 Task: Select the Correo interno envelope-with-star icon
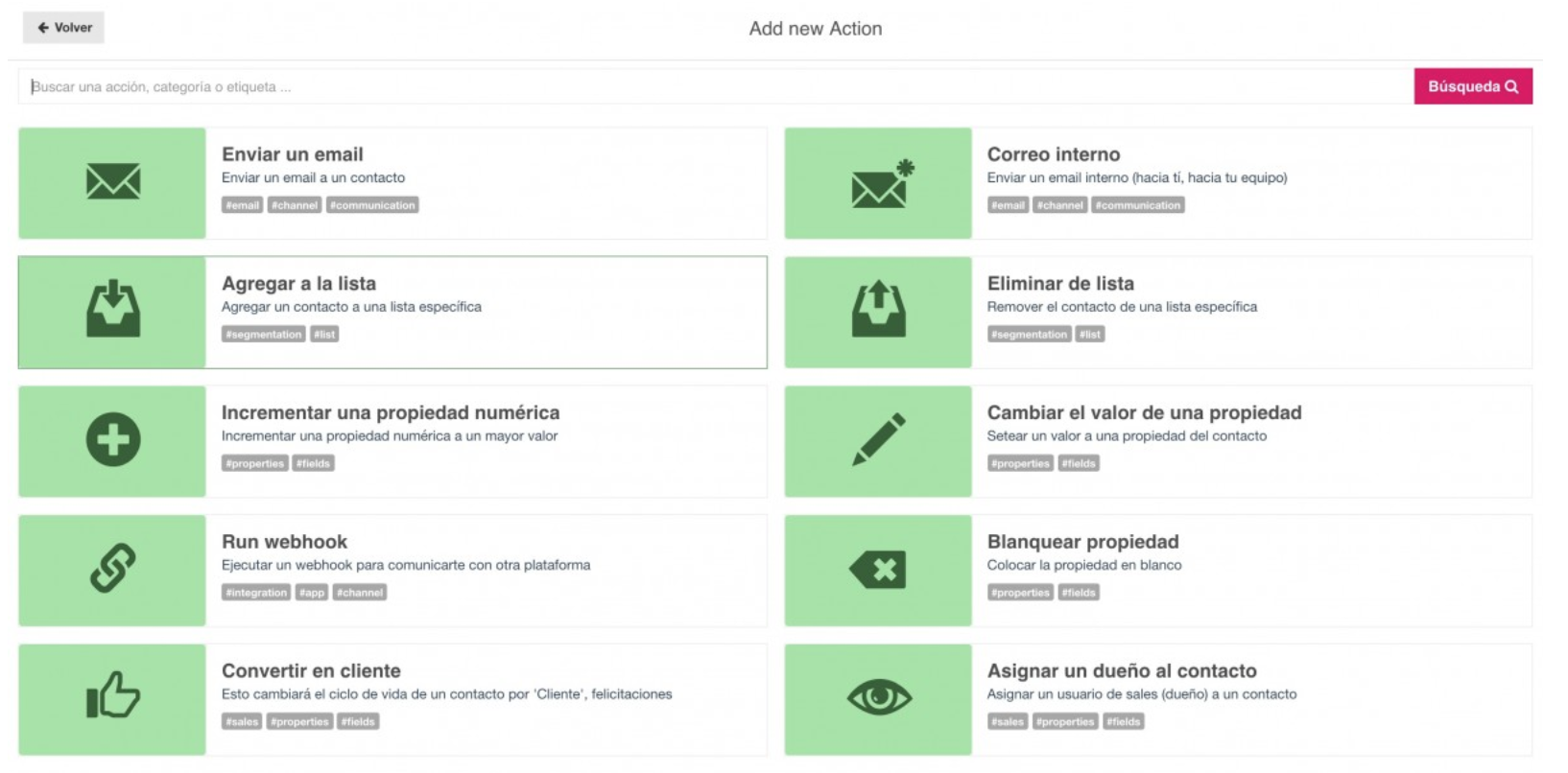(x=882, y=183)
